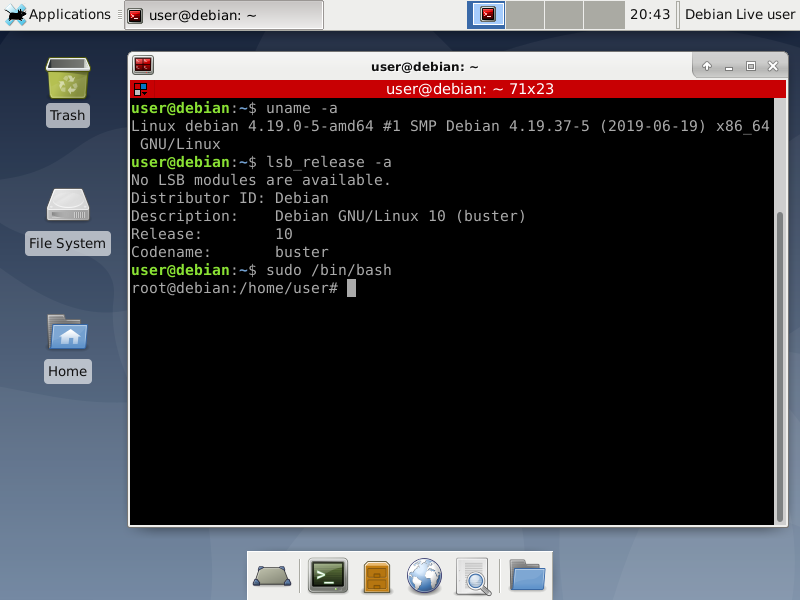Image resolution: width=800 pixels, height=600 pixels.
Task: Switch to the second workspace
Action: tap(525, 15)
